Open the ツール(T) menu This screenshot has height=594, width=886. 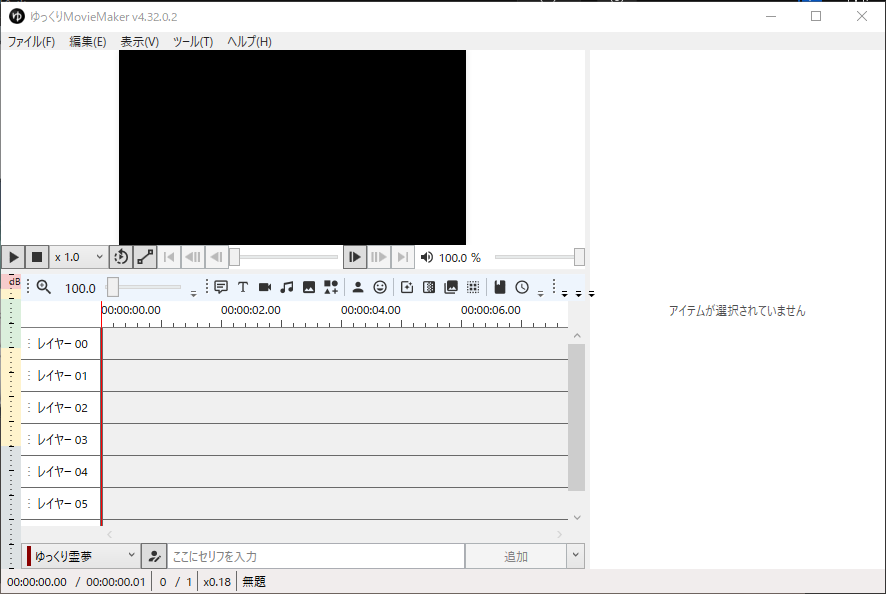tap(192, 42)
